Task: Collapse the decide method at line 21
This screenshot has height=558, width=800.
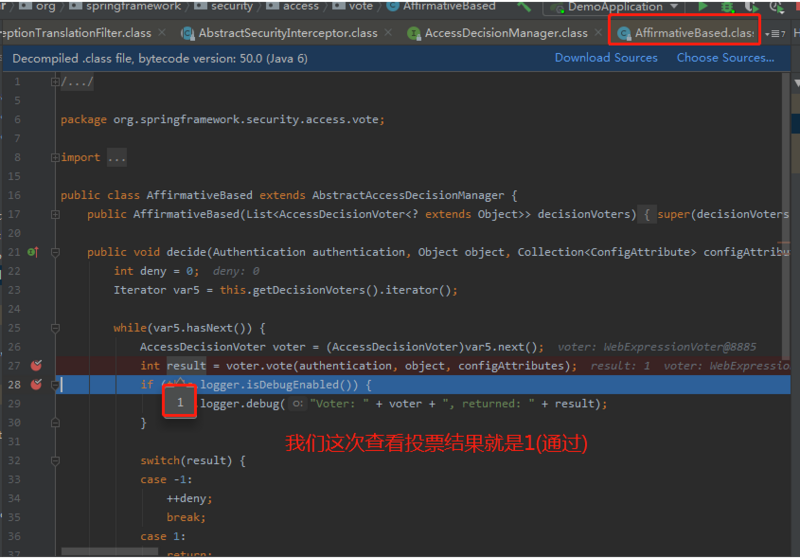Action: pyautogui.click(x=55, y=252)
